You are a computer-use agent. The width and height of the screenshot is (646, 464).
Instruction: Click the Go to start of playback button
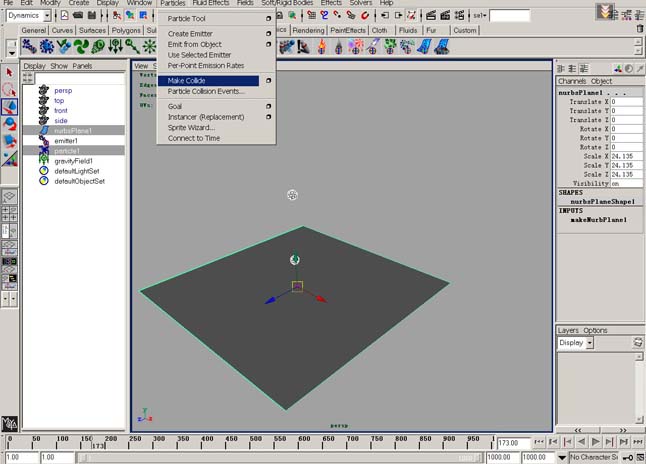[539, 442]
